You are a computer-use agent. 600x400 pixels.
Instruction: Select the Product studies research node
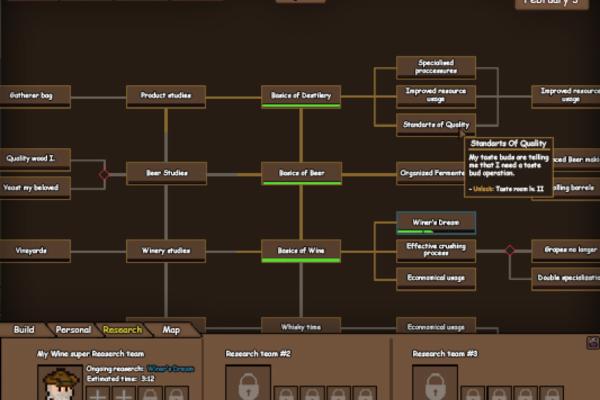coord(166,96)
